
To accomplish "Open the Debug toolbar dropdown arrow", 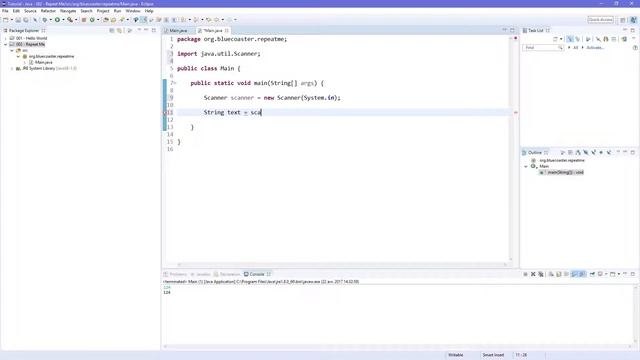I will tap(51, 20).
